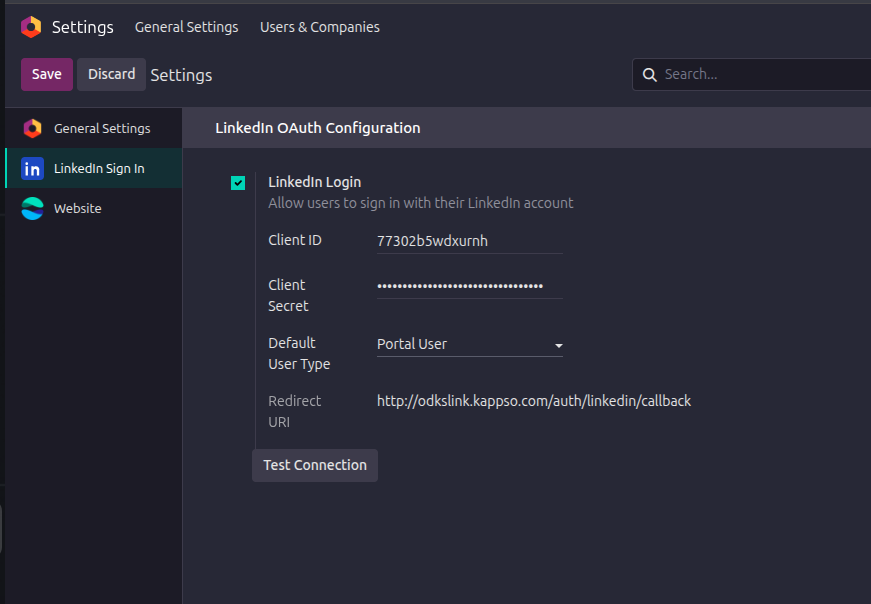Image resolution: width=871 pixels, height=604 pixels.
Task: Click the Website wave icon in sidebar
Action: point(32,208)
